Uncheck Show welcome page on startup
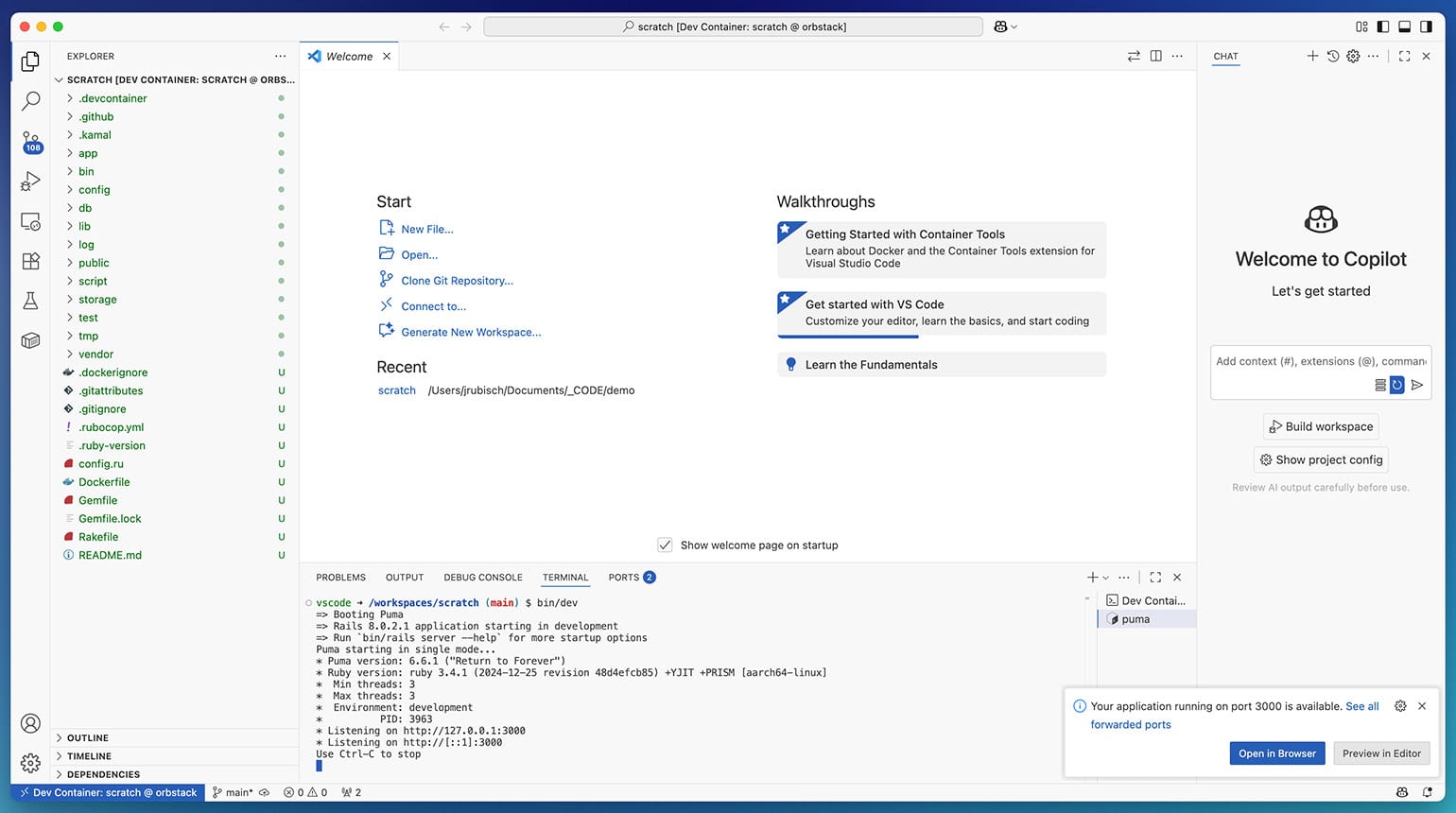Screen dimensions: 1456x813 click(x=665, y=545)
